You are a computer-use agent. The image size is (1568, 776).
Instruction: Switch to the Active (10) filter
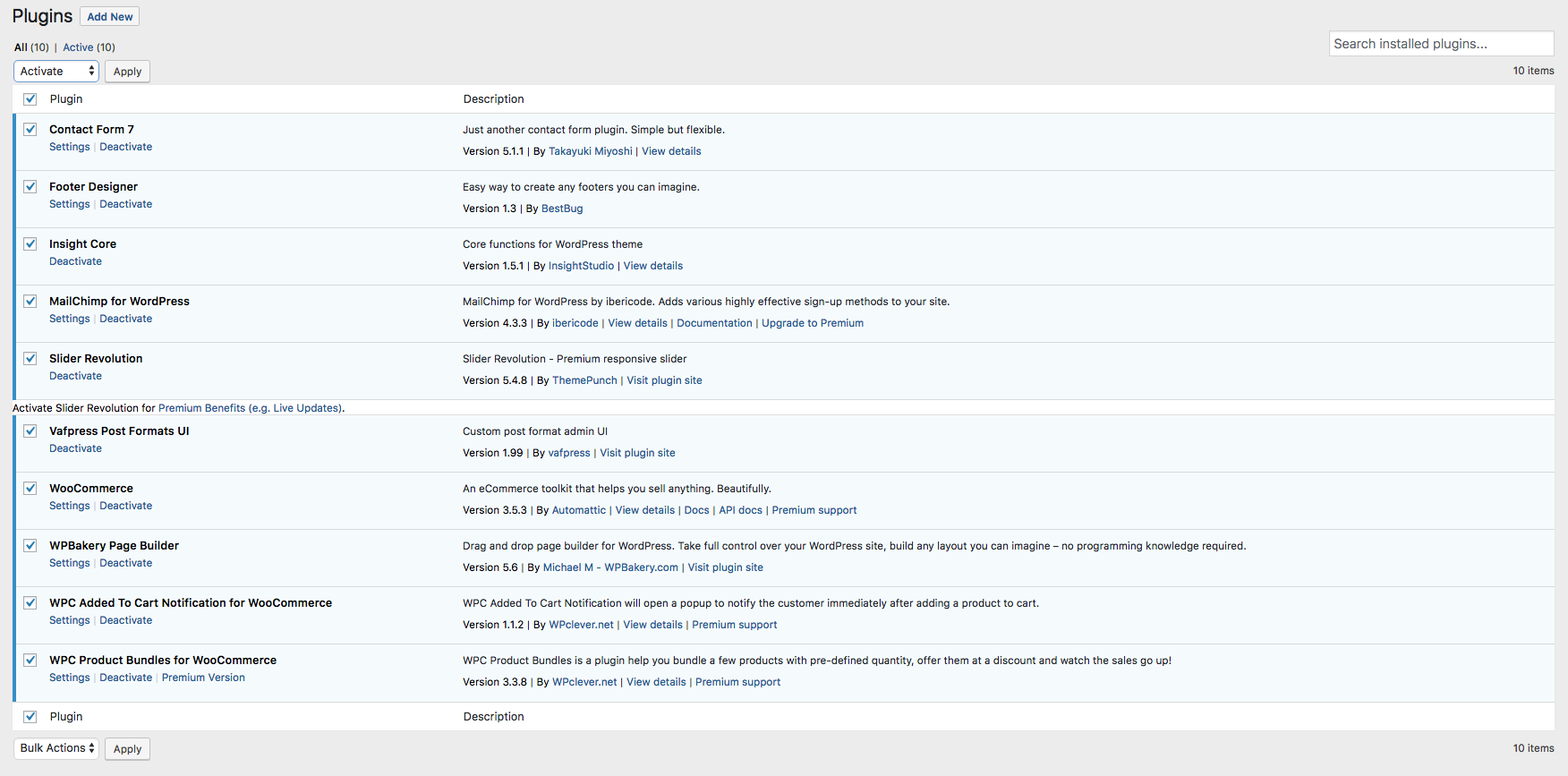click(x=89, y=47)
